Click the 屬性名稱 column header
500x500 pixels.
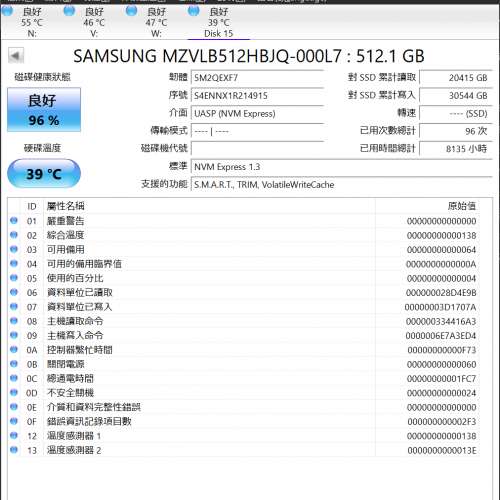[x=66, y=206]
